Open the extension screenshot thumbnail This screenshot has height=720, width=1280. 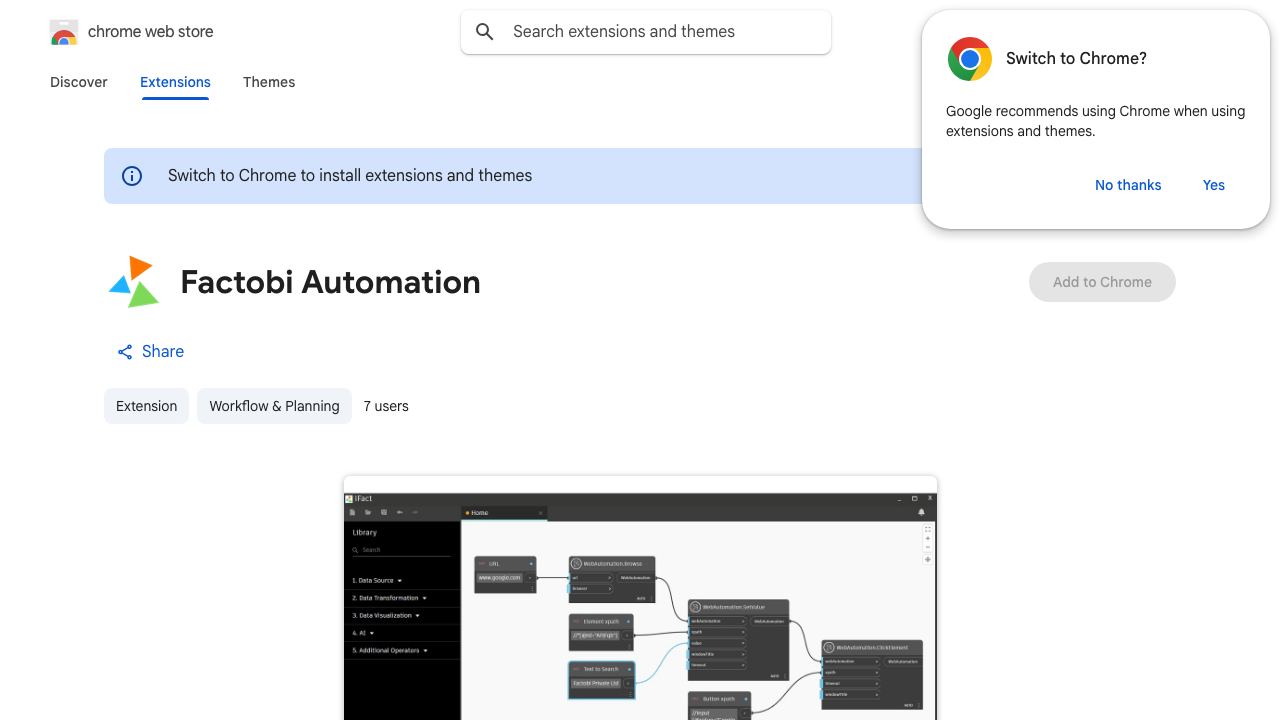640,598
